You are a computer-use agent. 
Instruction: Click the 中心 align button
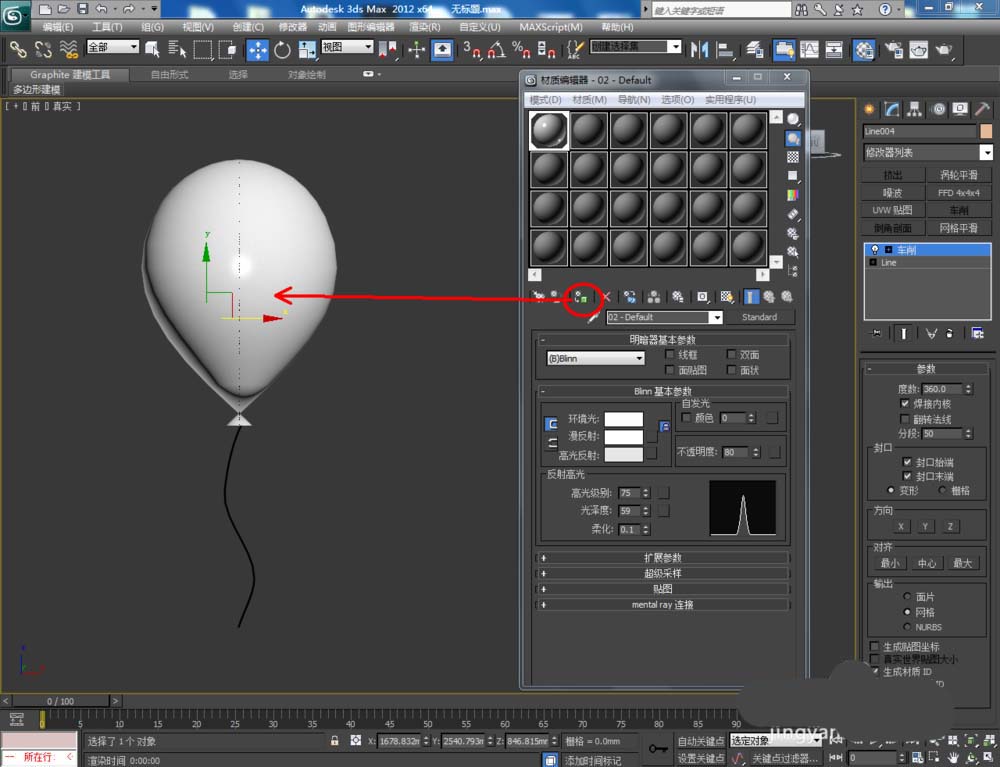[x=926, y=563]
